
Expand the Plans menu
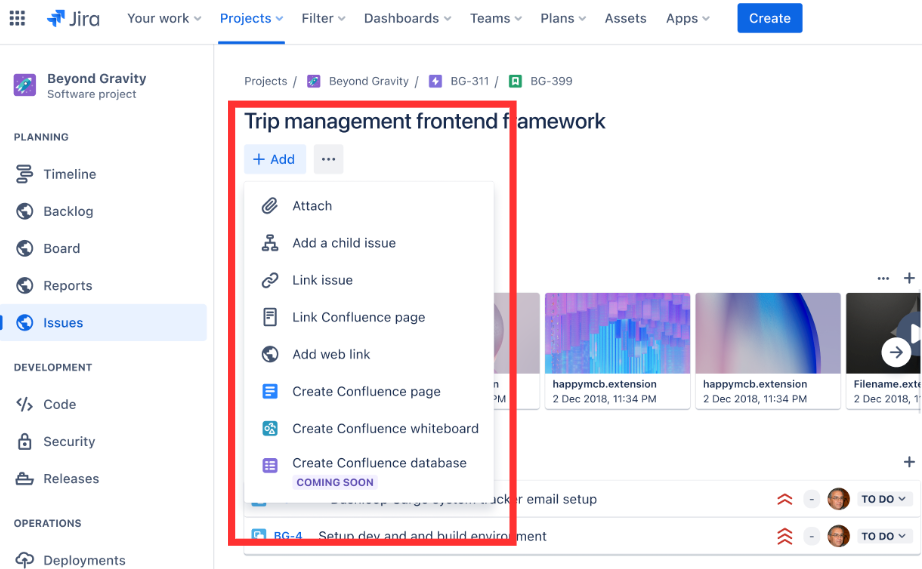coord(563,18)
